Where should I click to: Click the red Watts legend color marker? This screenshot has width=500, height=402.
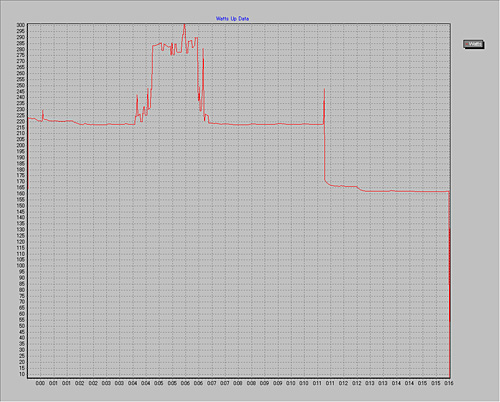pos(467,44)
